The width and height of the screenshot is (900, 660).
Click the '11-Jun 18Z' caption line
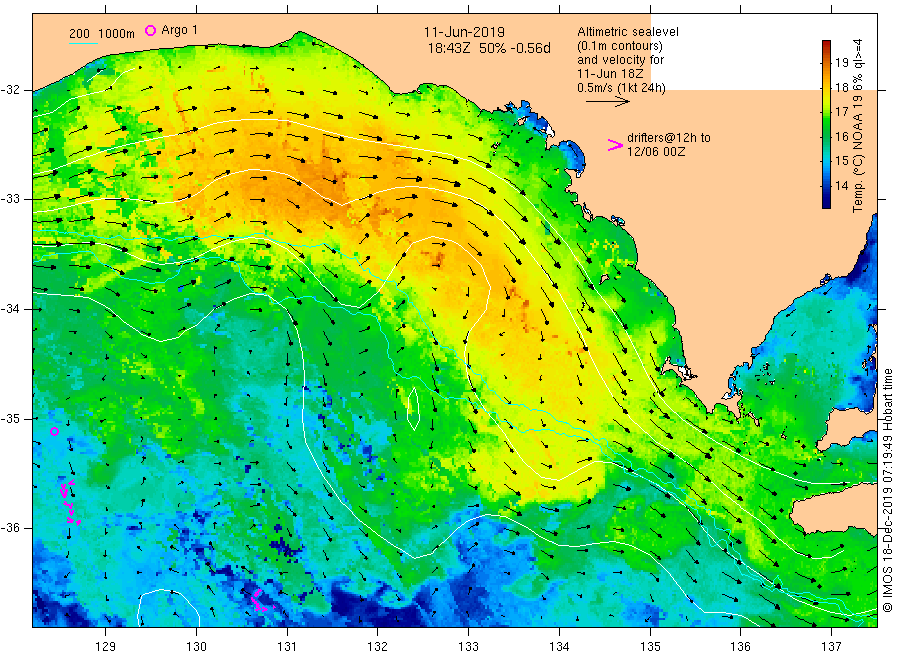(610, 74)
